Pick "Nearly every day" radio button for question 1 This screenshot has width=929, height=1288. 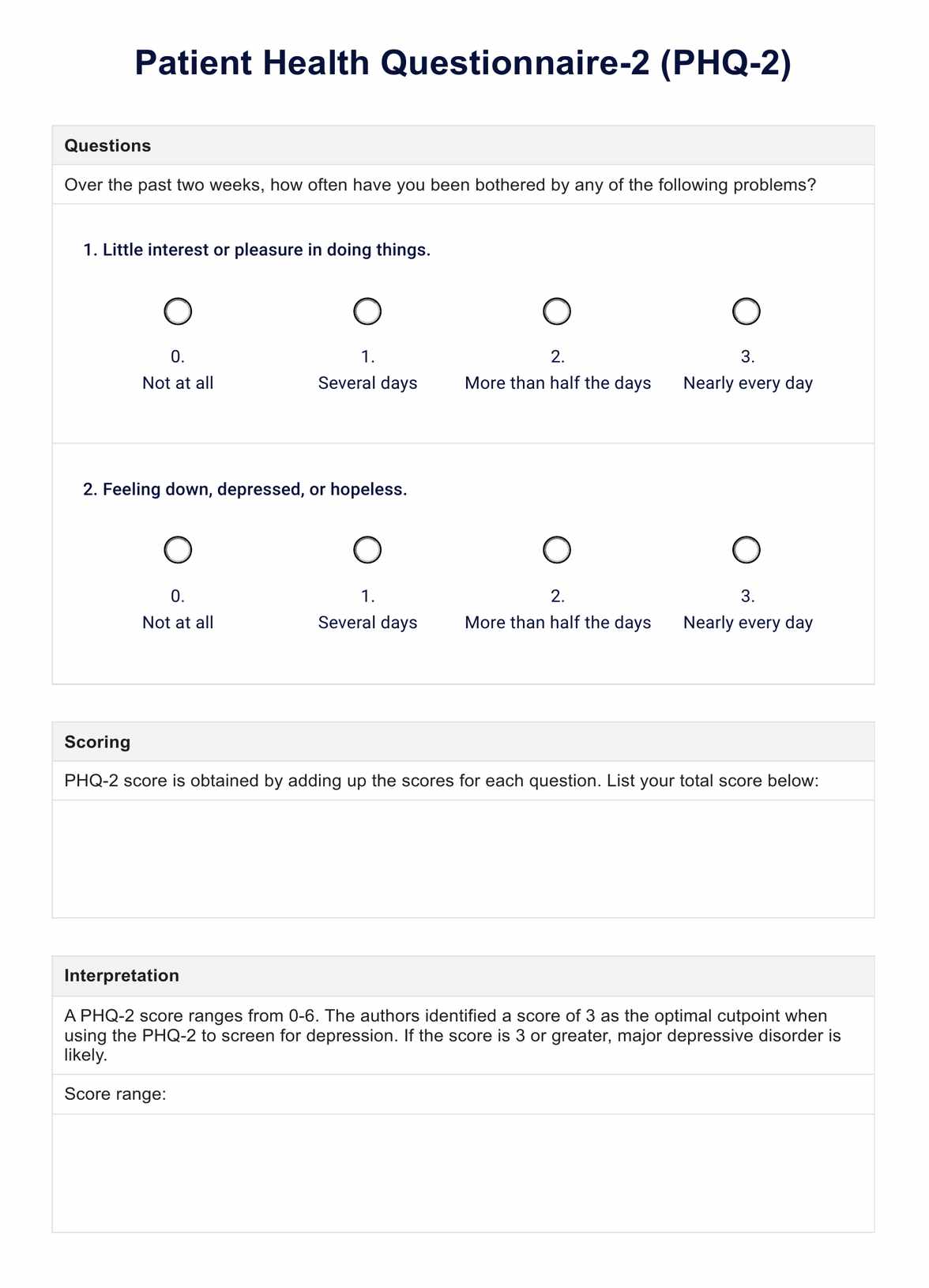point(747,311)
